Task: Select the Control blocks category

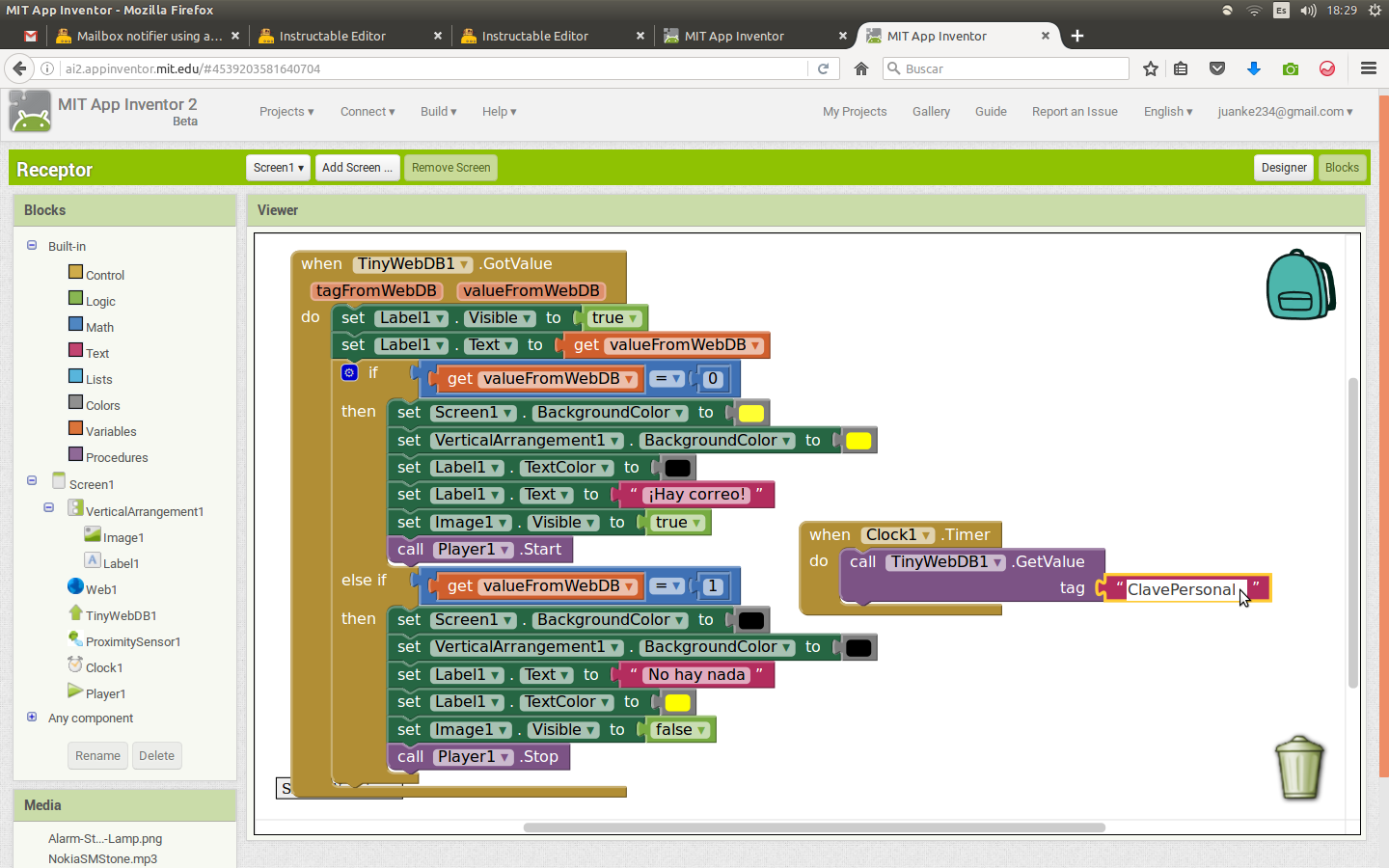Action: tap(104, 275)
